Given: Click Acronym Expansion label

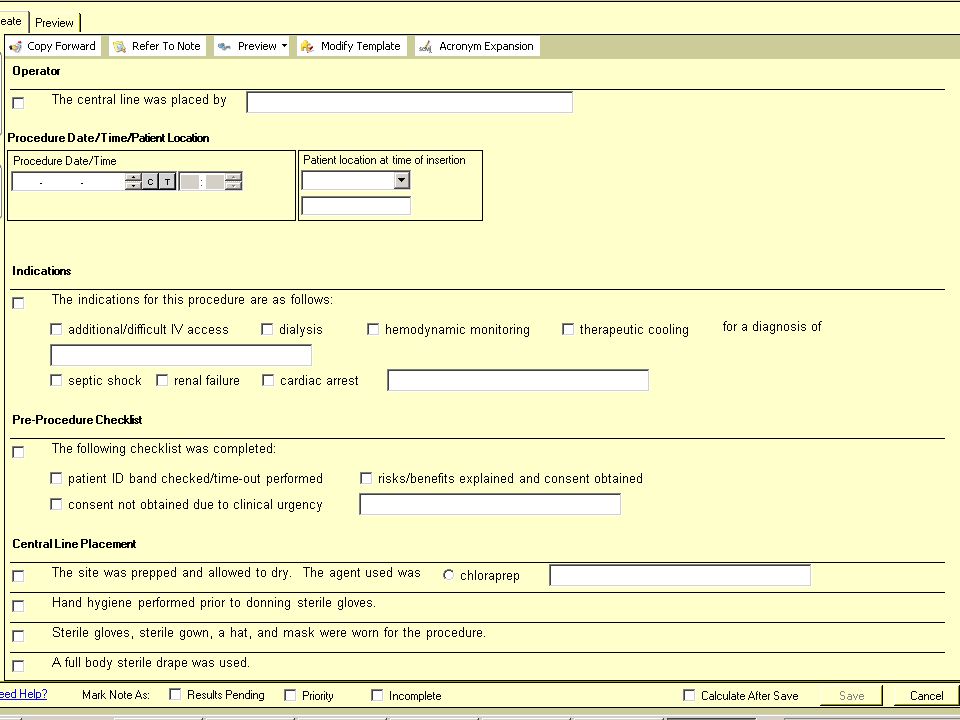Looking at the screenshot, I should coord(486,46).
